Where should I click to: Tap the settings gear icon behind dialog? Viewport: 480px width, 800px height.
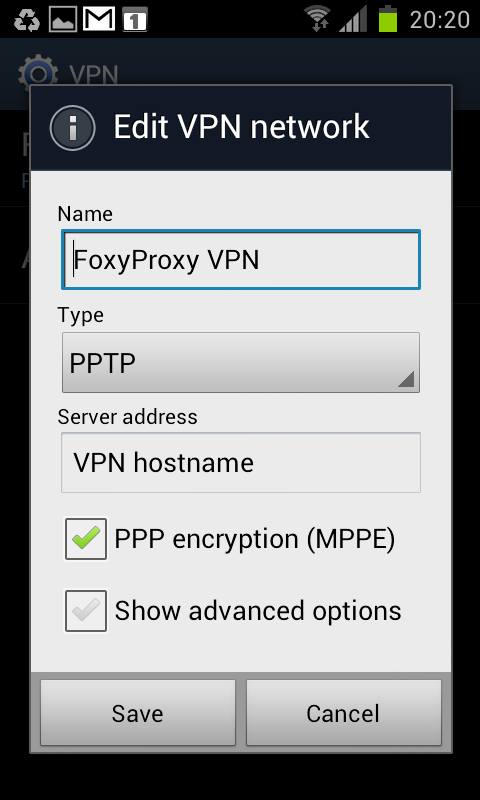[x=36, y=74]
